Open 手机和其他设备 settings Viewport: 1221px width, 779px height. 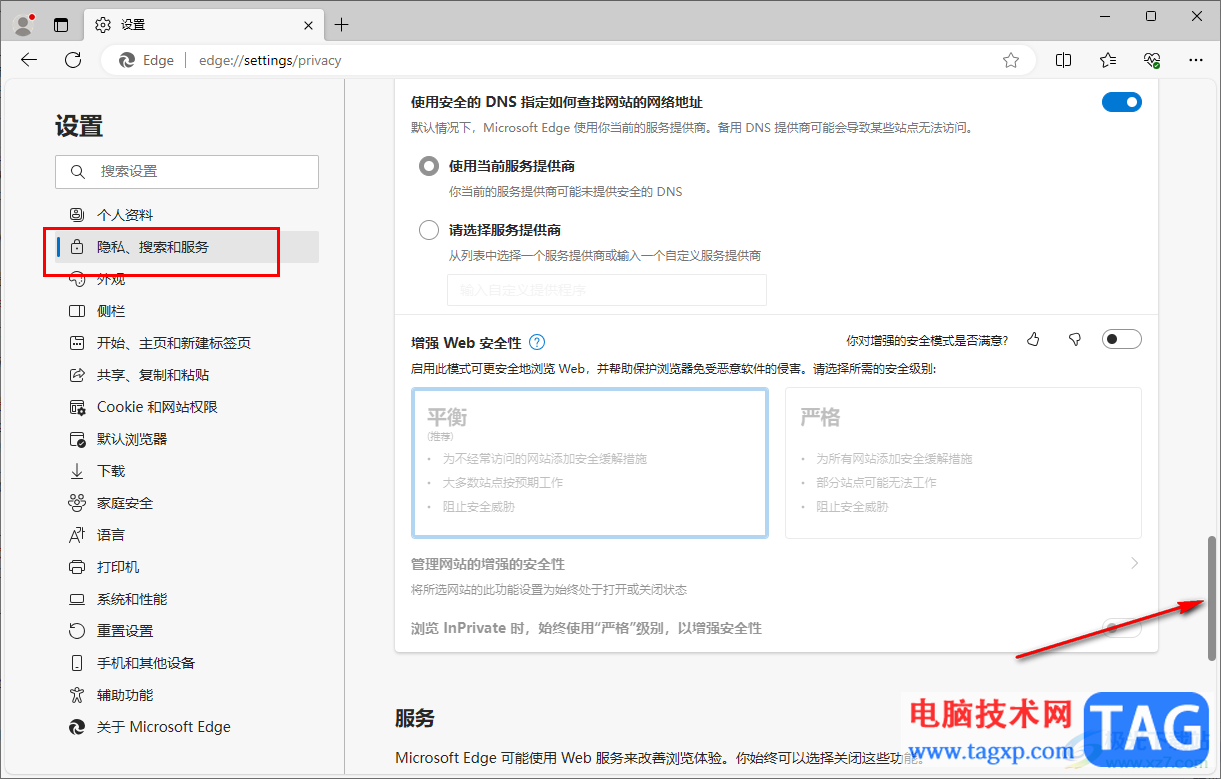click(187, 663)
